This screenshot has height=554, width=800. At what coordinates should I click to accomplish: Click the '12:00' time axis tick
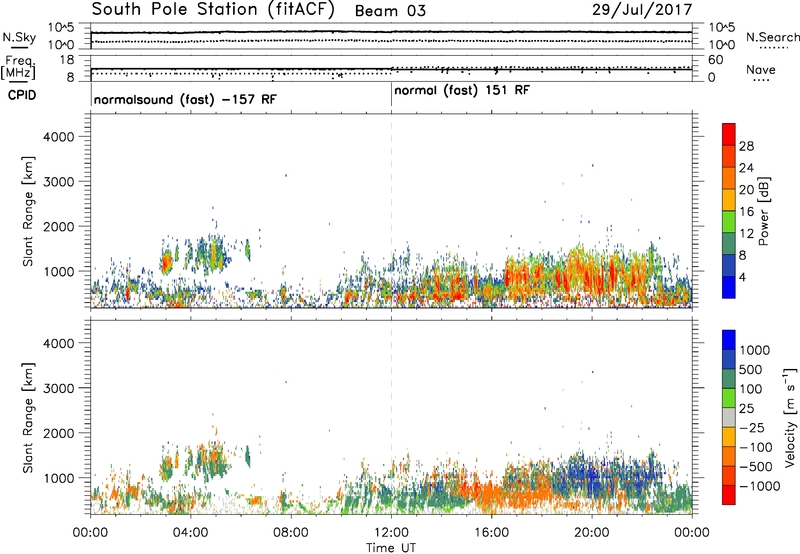[391, 533]
